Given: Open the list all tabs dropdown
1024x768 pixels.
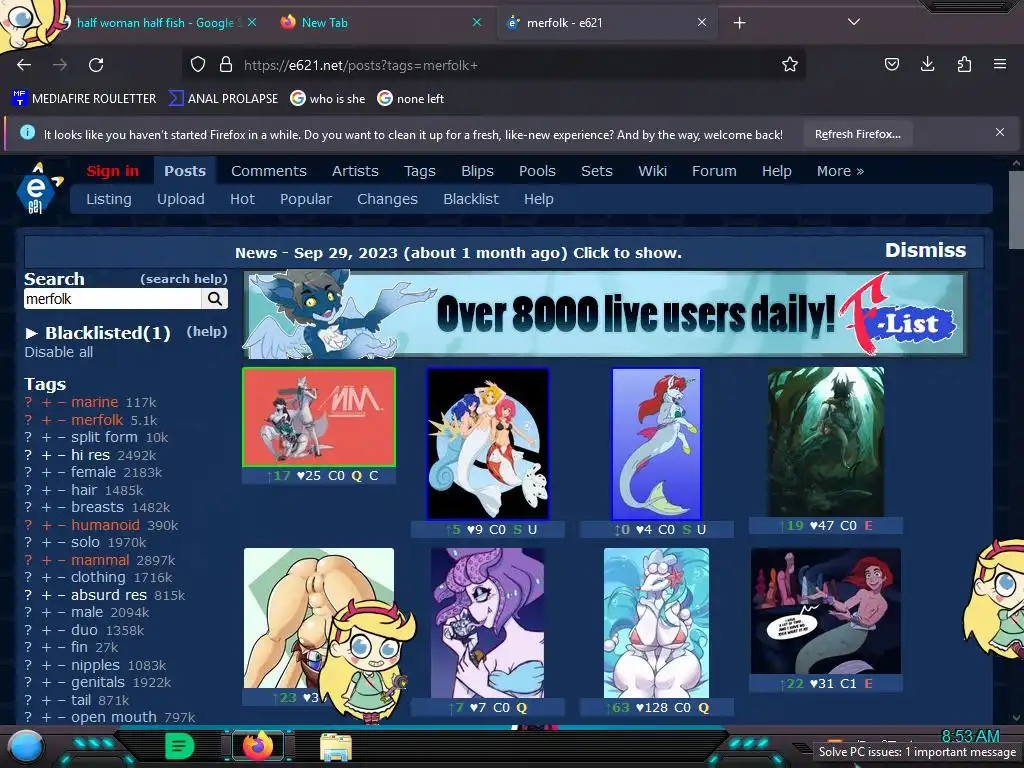Looking at the screenshot, I should tap(854, 22).
